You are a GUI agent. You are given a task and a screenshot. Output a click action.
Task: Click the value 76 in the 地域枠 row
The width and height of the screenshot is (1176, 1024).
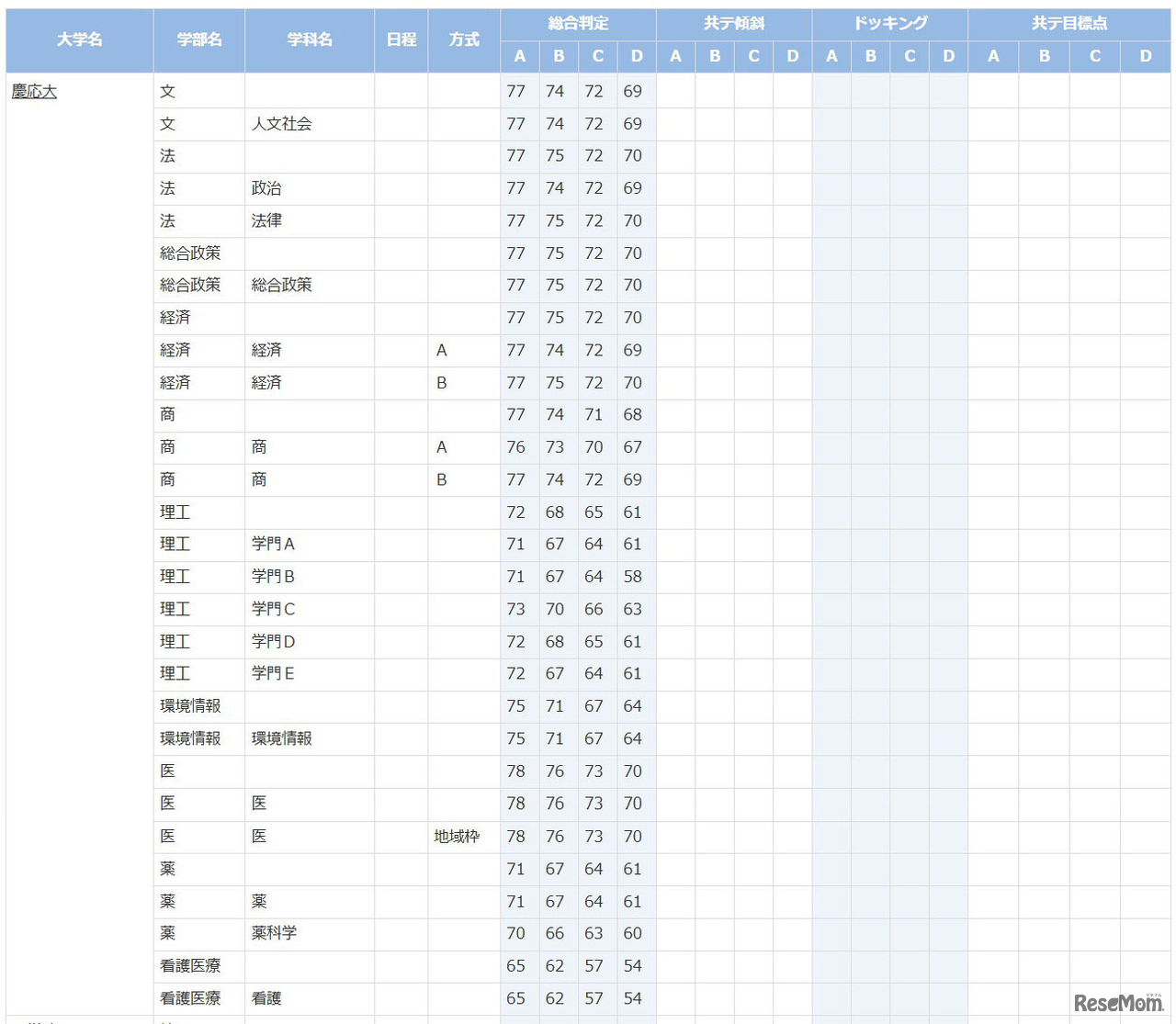[x=555, y=837]
